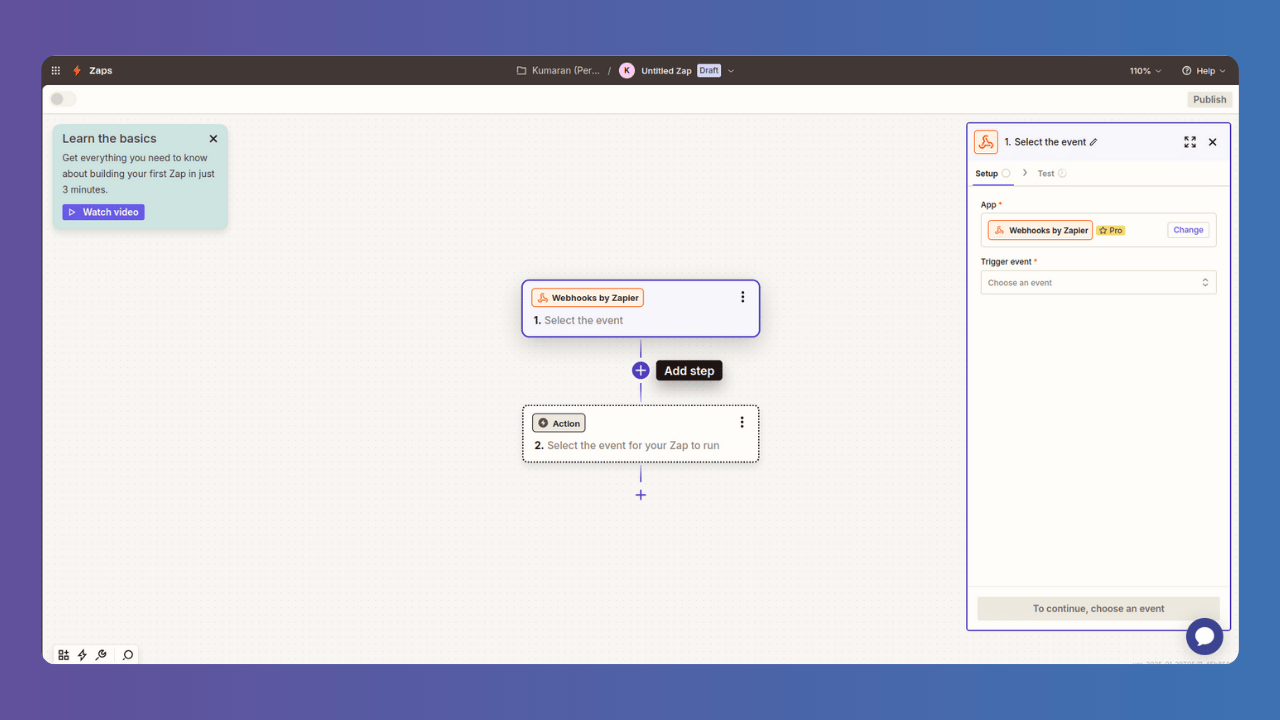Click the Draft status badge

click(x=709, y=71)
